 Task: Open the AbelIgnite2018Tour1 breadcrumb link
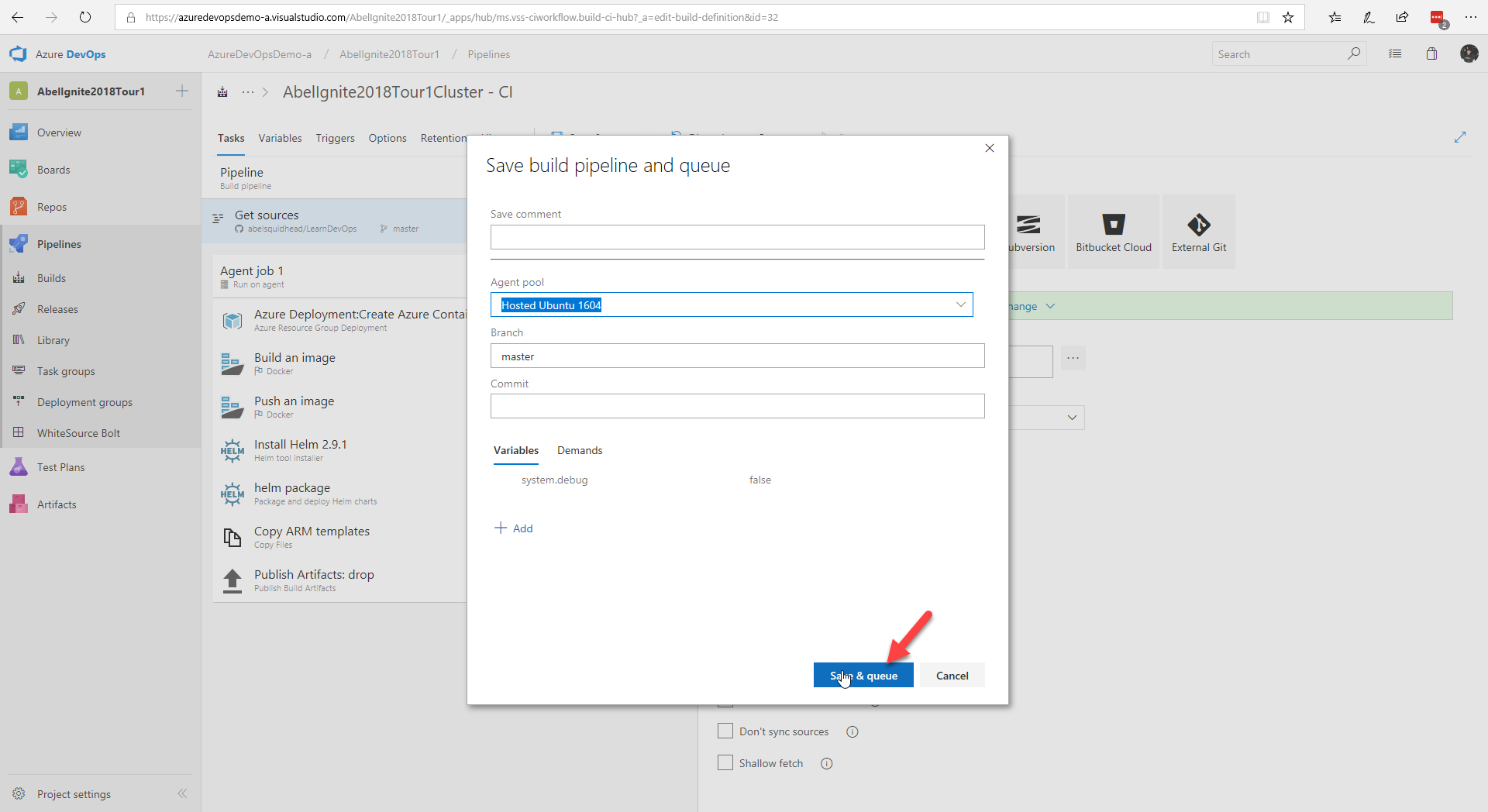coord(389,54)
